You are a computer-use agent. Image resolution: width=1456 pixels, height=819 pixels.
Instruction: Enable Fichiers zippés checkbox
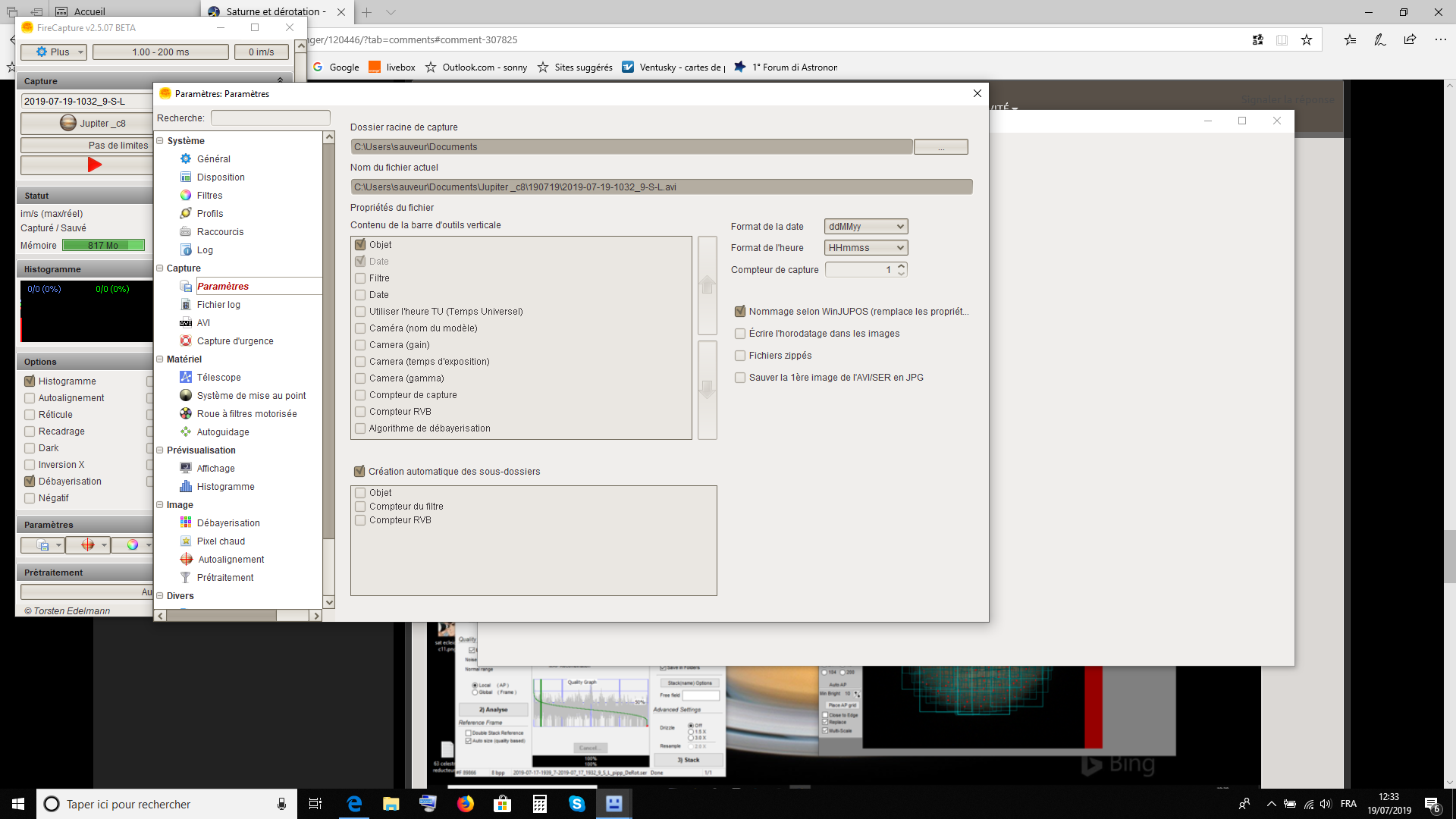tap(740, 355)
